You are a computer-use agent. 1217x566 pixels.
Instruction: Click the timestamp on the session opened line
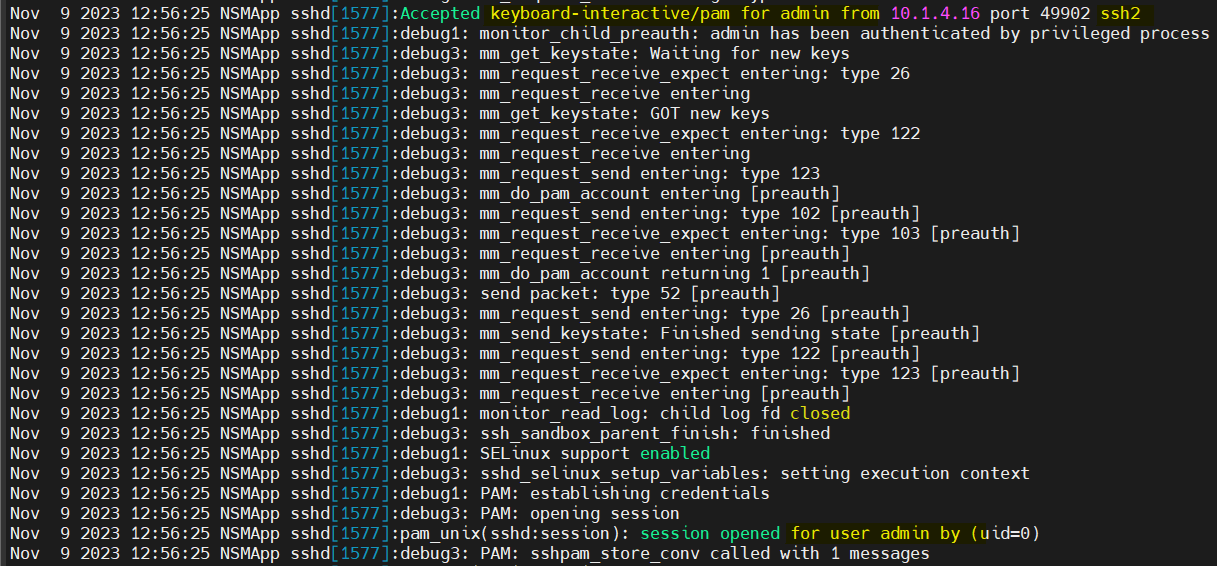(x=110, y=534)
